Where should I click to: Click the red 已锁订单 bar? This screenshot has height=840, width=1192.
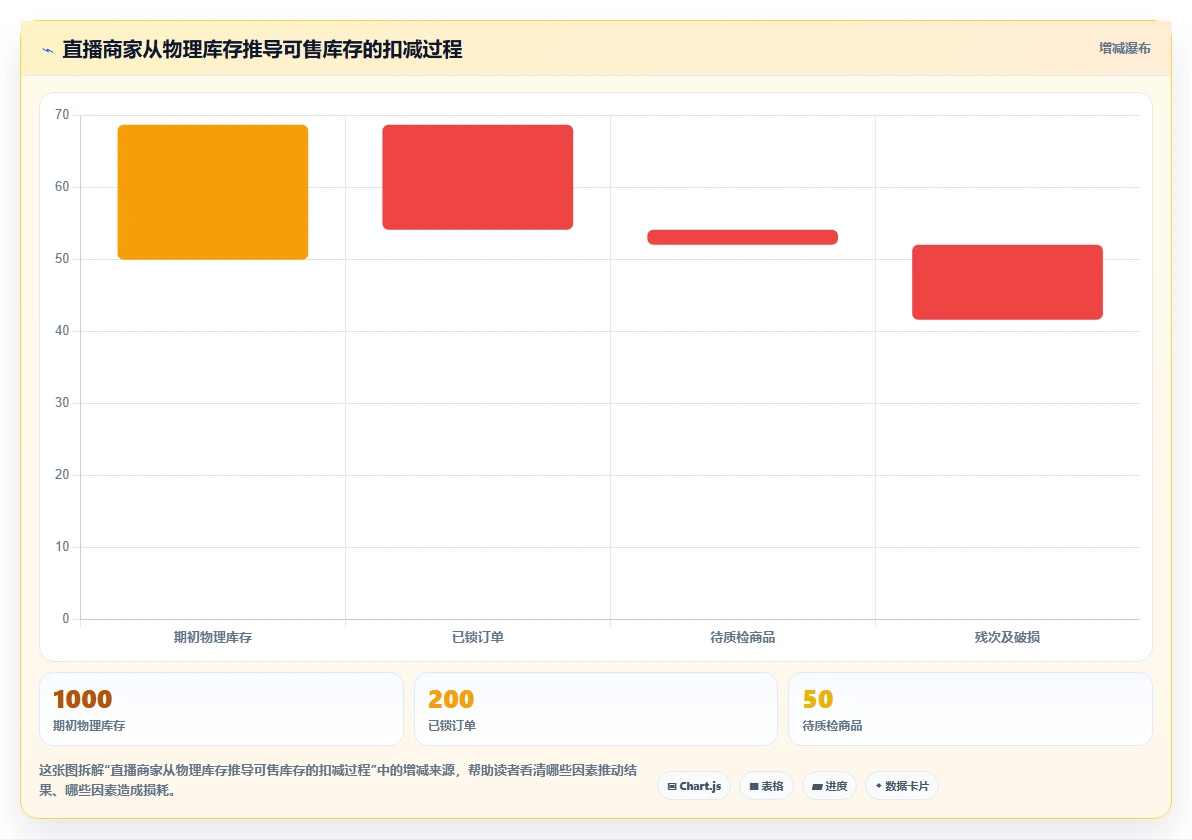[477, 177]
